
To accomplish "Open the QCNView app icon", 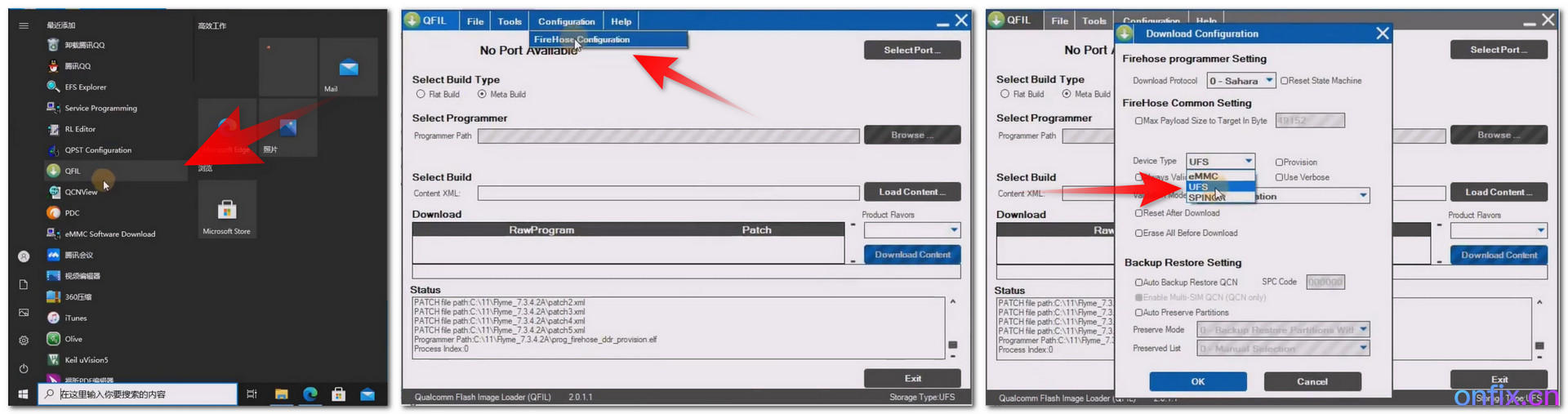I will pyautogui.click(x=55, y=192).
